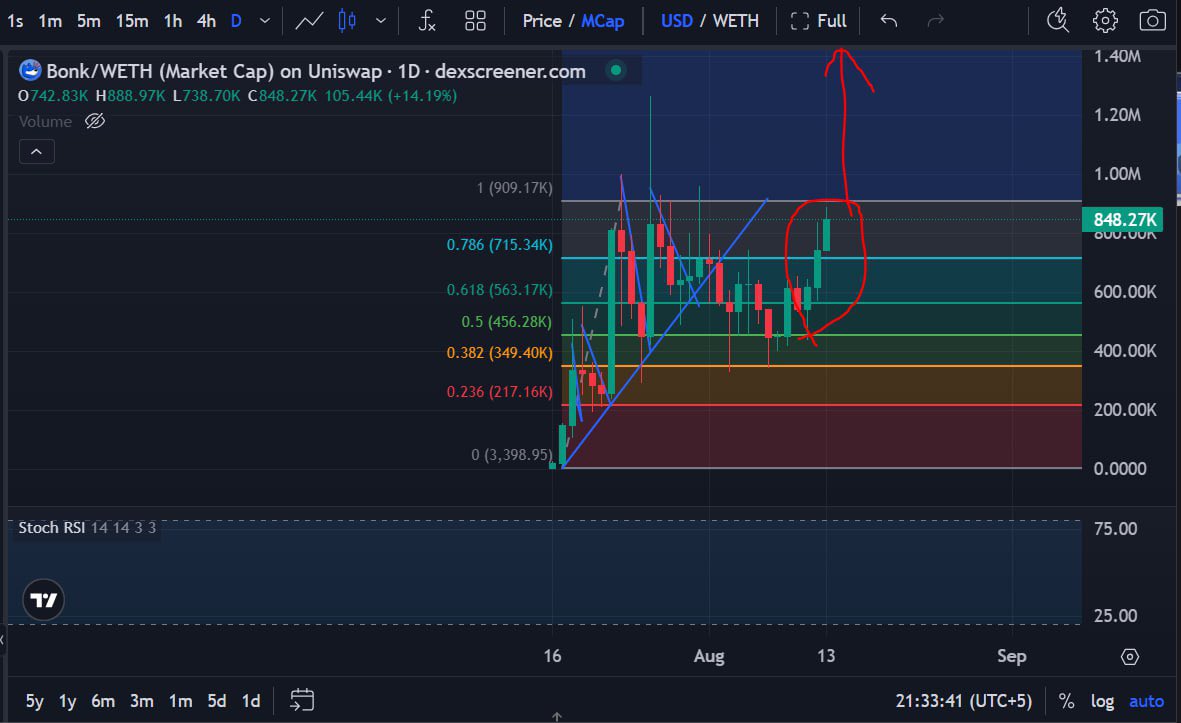Image resolution: width=1181 pixels, height=723 pixels.
Task: Click the Bonk token logo
Action: pos(30,71)
